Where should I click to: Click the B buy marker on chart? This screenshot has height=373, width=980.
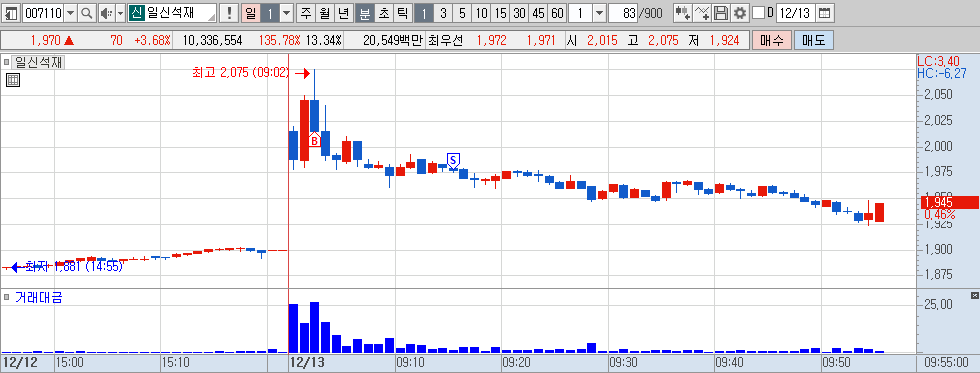coord(314,141)
